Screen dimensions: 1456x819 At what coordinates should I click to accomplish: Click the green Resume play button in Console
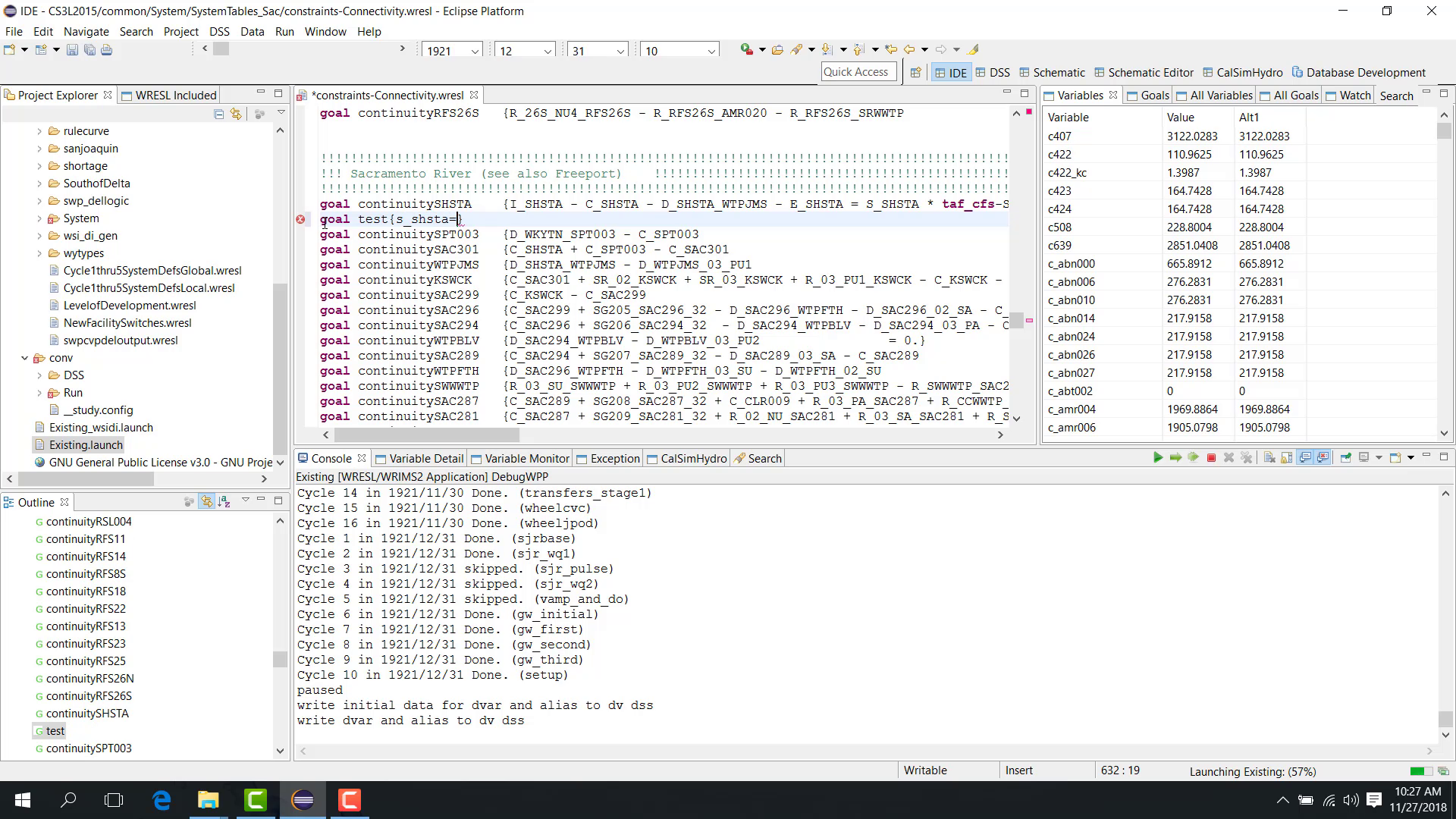1157,457
